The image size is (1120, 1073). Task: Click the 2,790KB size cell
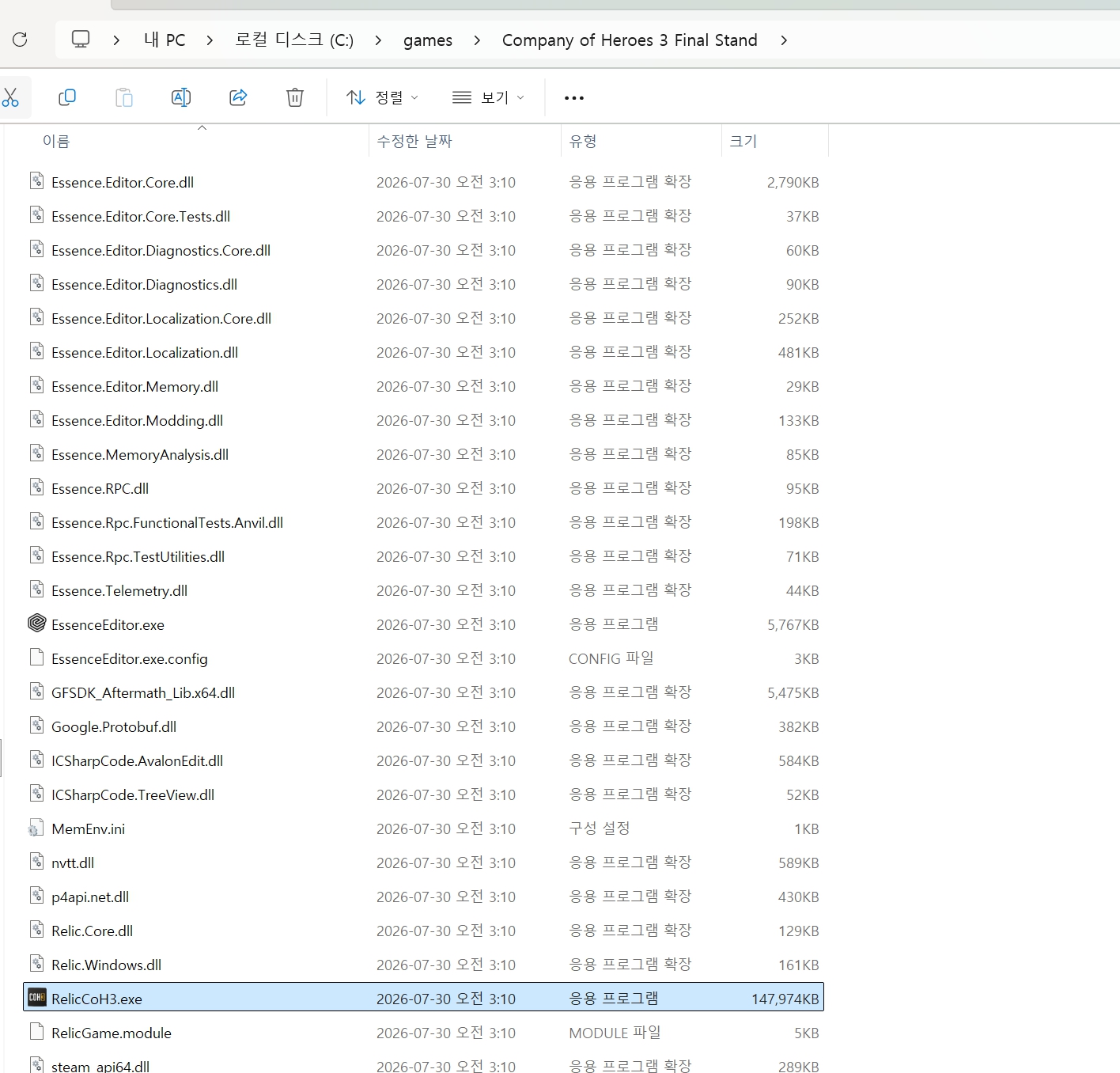[x=793, y=182]
